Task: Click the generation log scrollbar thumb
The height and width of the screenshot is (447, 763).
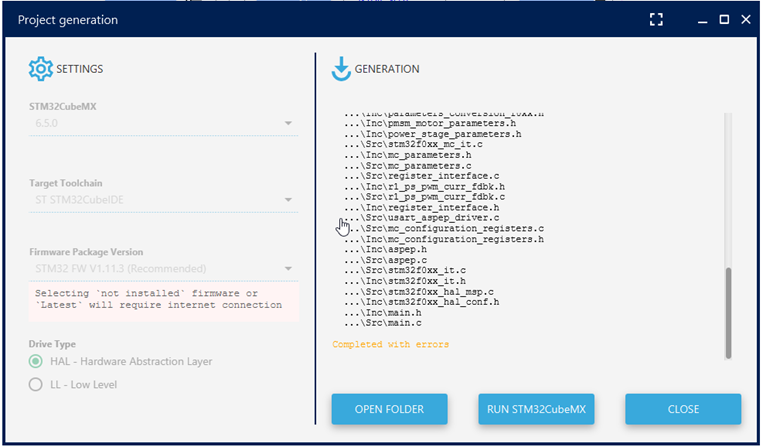Action: [728, 313]
